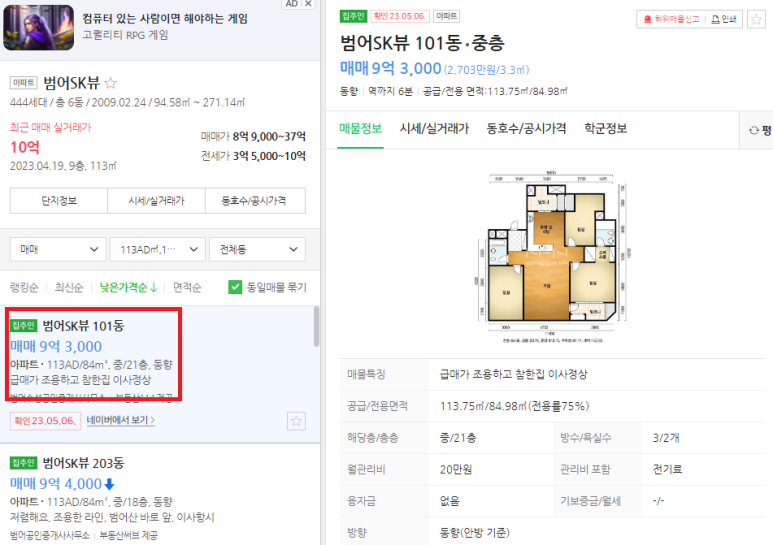Switch to 시세/실거래가 tab in detail panel
This screenshot has height=545, width=773.
434,129
